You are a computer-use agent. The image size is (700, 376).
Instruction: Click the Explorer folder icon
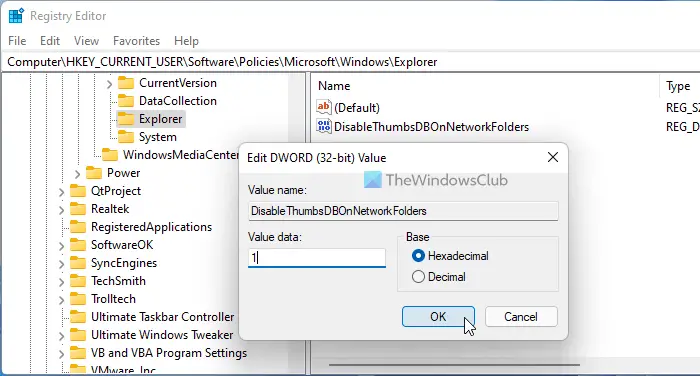click(x=126, y=119)
